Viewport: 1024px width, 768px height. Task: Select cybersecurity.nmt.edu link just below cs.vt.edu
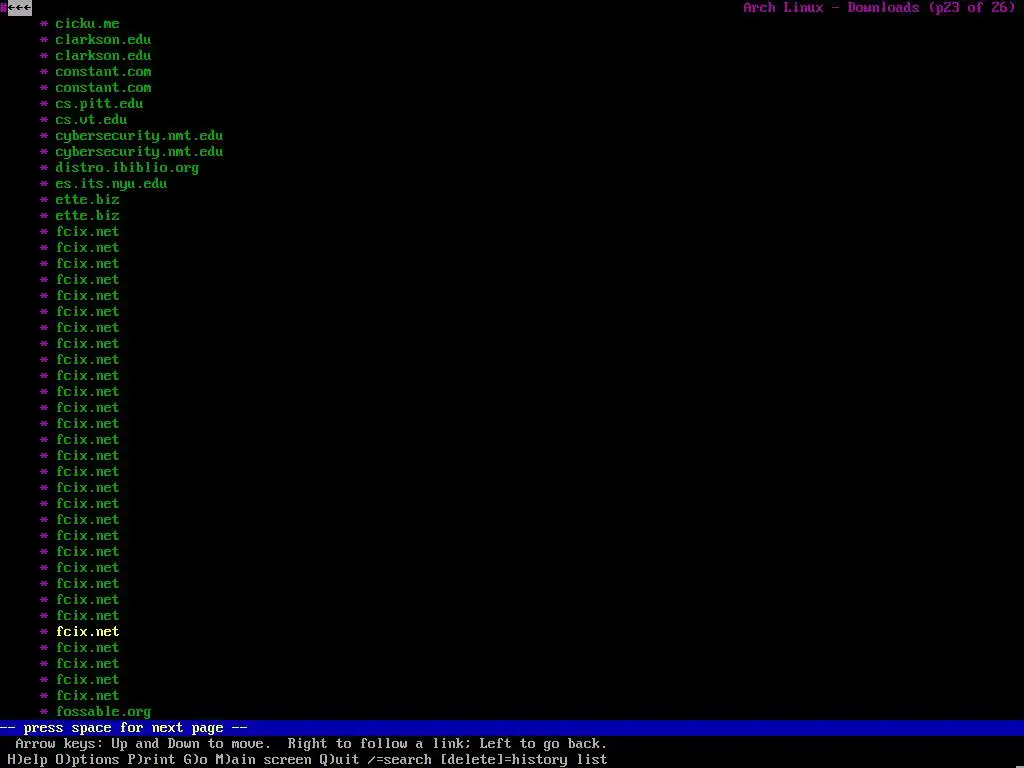pyautogui.click(x=139, y=136)
